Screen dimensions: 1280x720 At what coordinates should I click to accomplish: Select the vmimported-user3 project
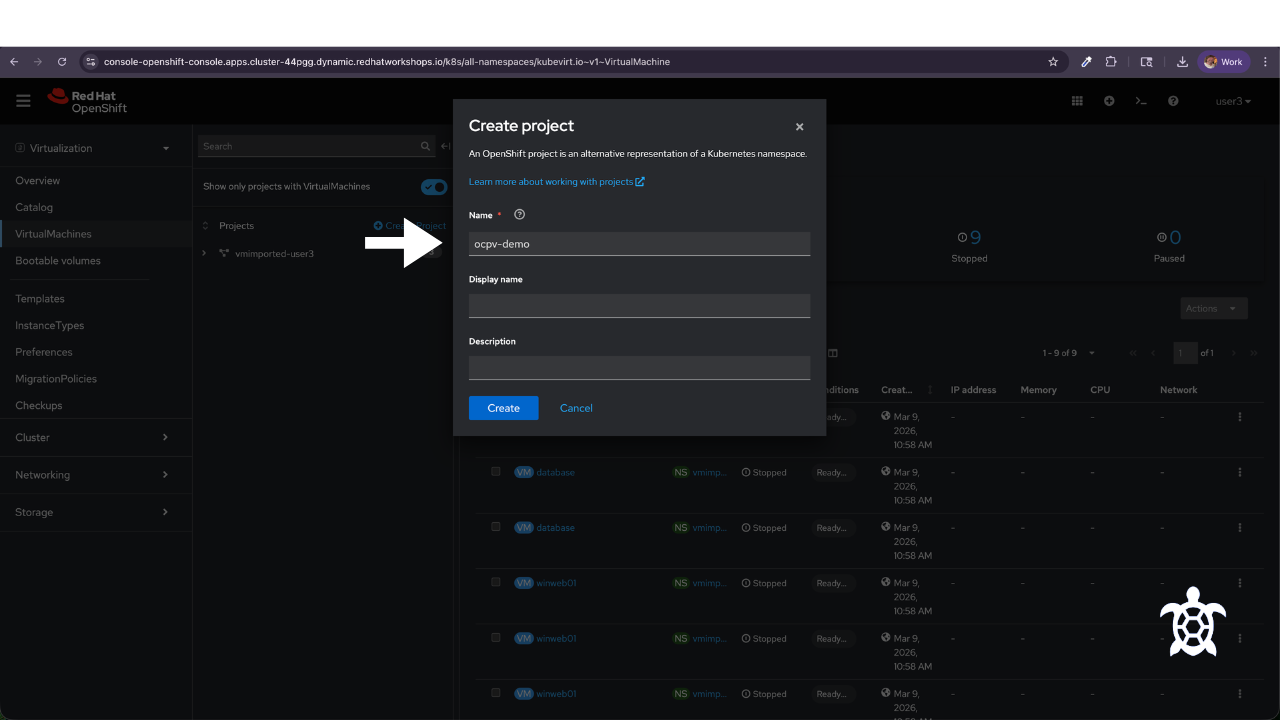[274, 254]
